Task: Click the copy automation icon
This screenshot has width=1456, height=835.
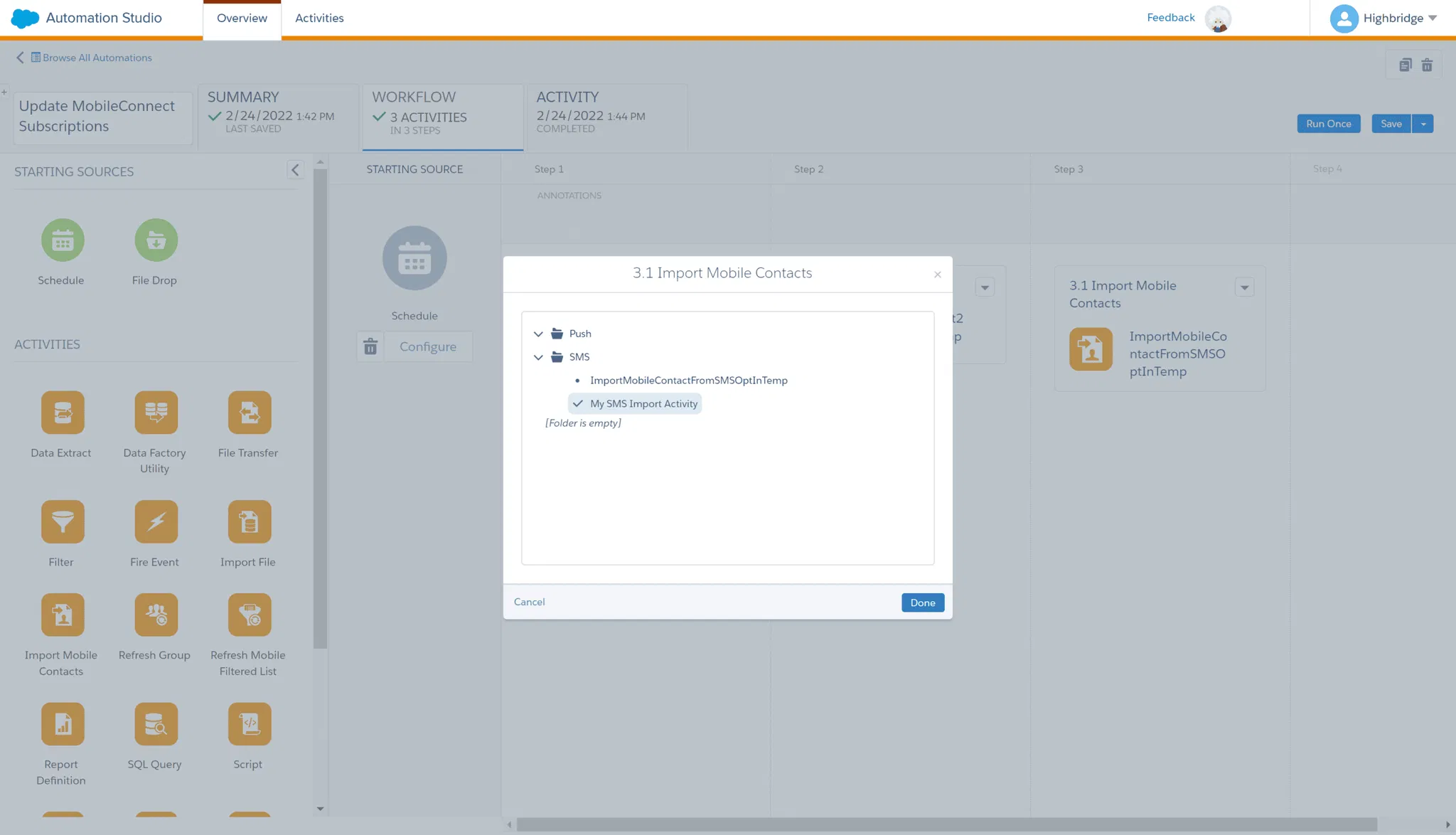Action: coord(1405,65)
